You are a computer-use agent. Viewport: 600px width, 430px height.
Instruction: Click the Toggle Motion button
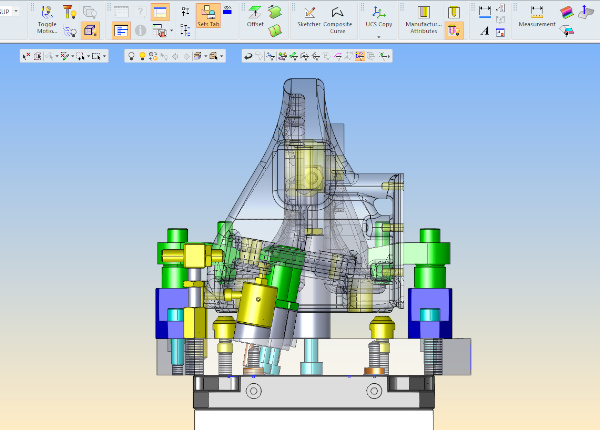point(45,17)
